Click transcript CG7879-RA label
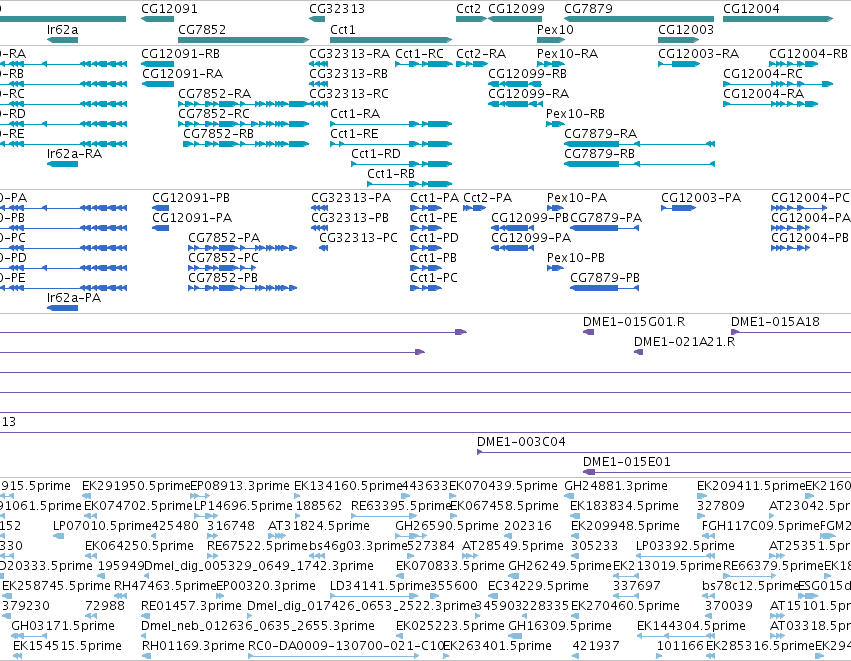Screen dimensions: 851x661 tap(601, 134)
